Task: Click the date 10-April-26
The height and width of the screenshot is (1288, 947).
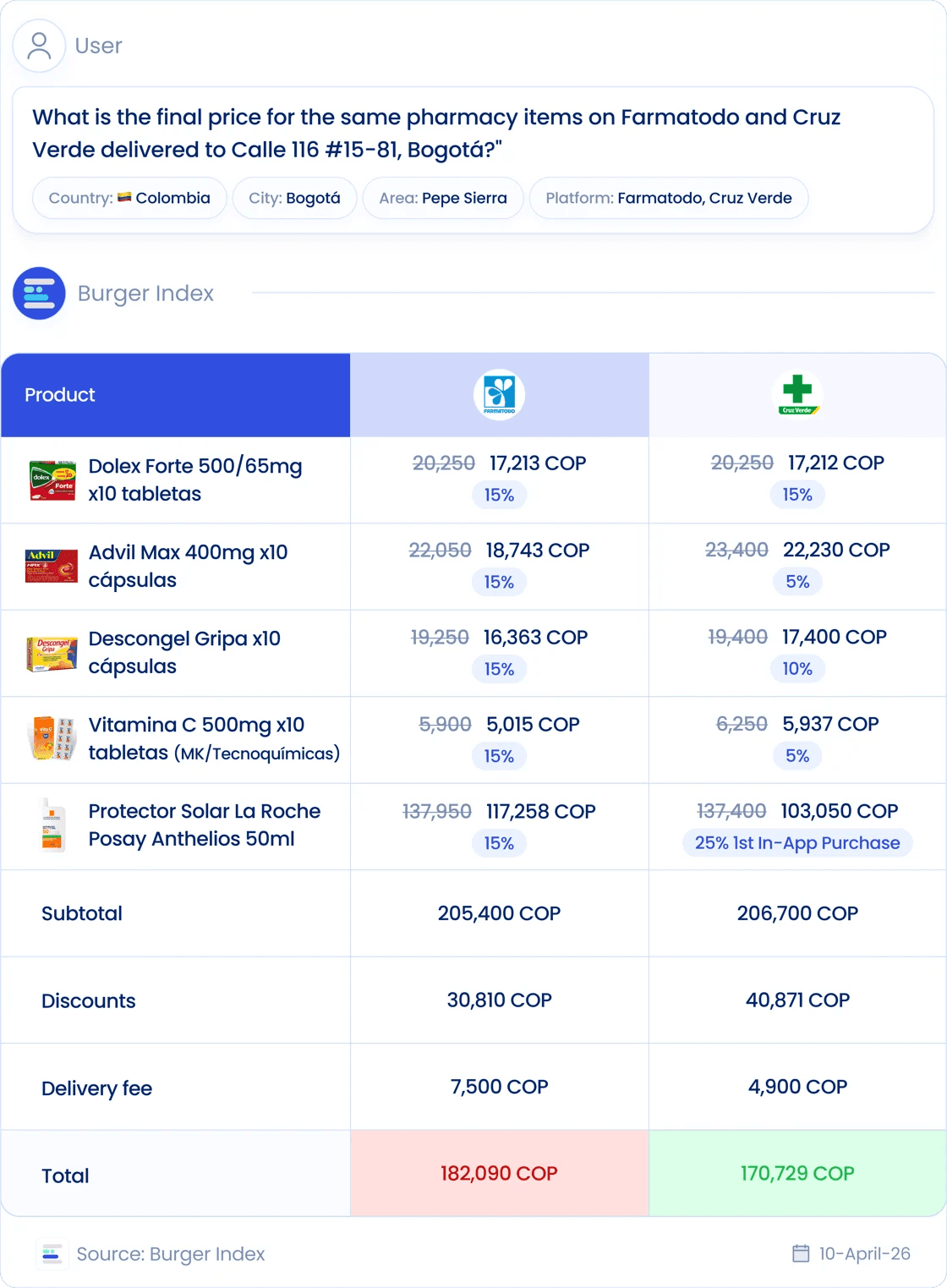Action: click(x=864, y=1253)
